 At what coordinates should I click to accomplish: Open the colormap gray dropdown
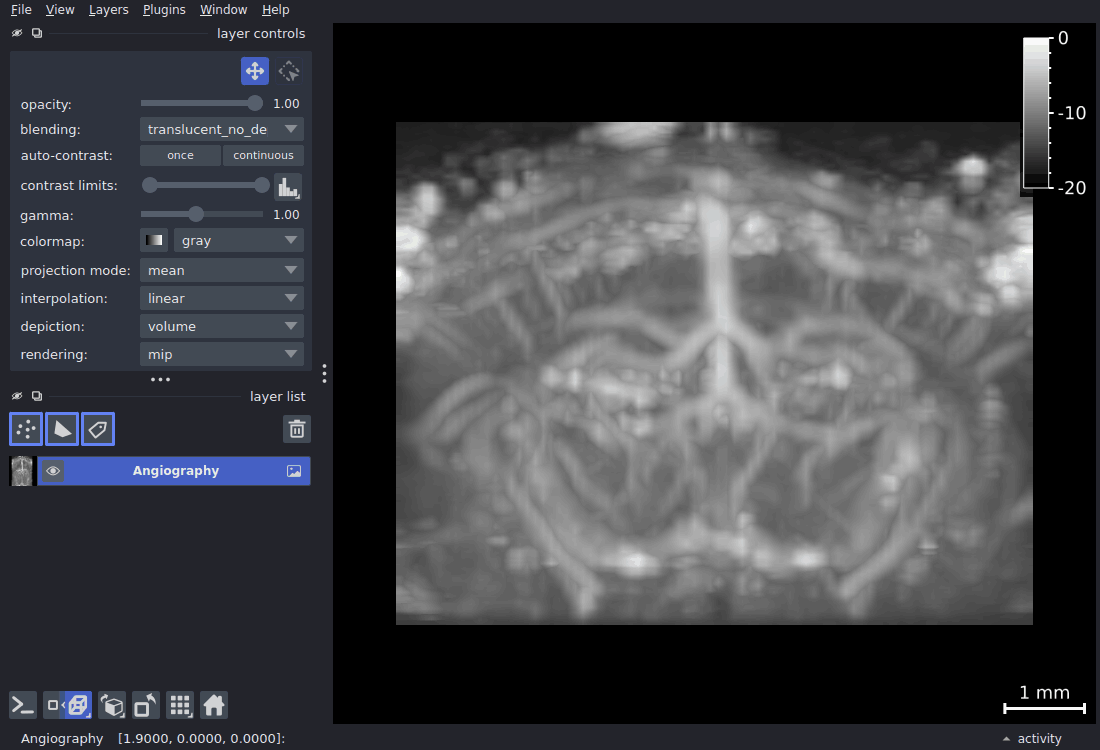[x=239, y=241]
